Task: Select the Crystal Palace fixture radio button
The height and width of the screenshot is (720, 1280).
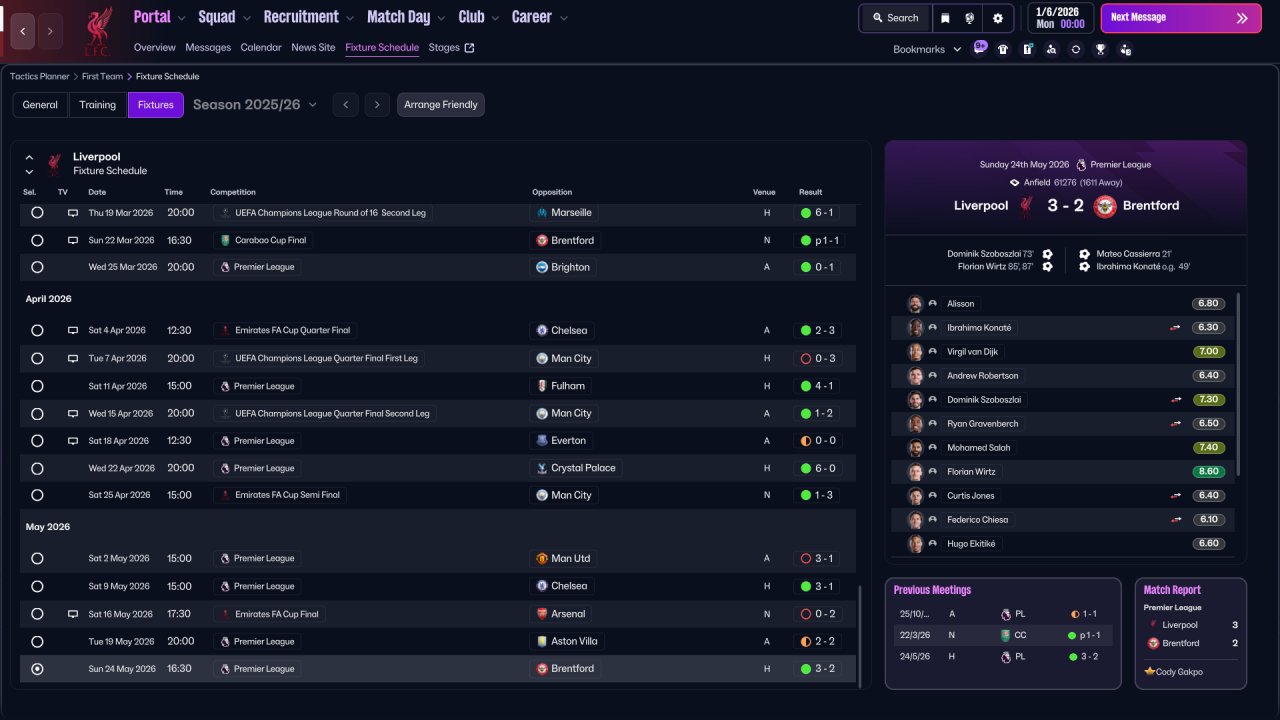Action: [x=37, y=468]
